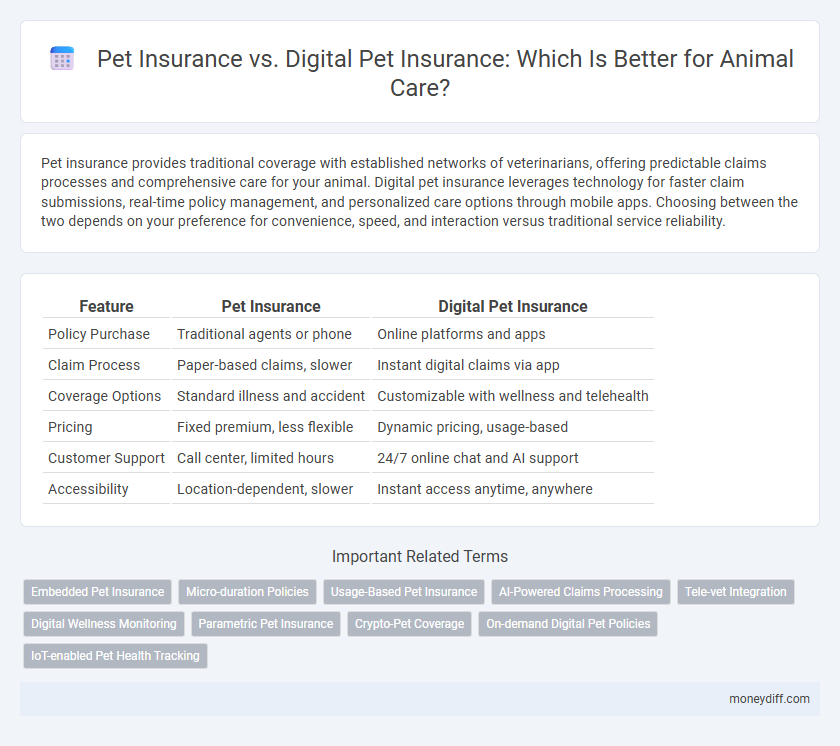Select the 'Crypto-Pet Coverage' term

409,623
